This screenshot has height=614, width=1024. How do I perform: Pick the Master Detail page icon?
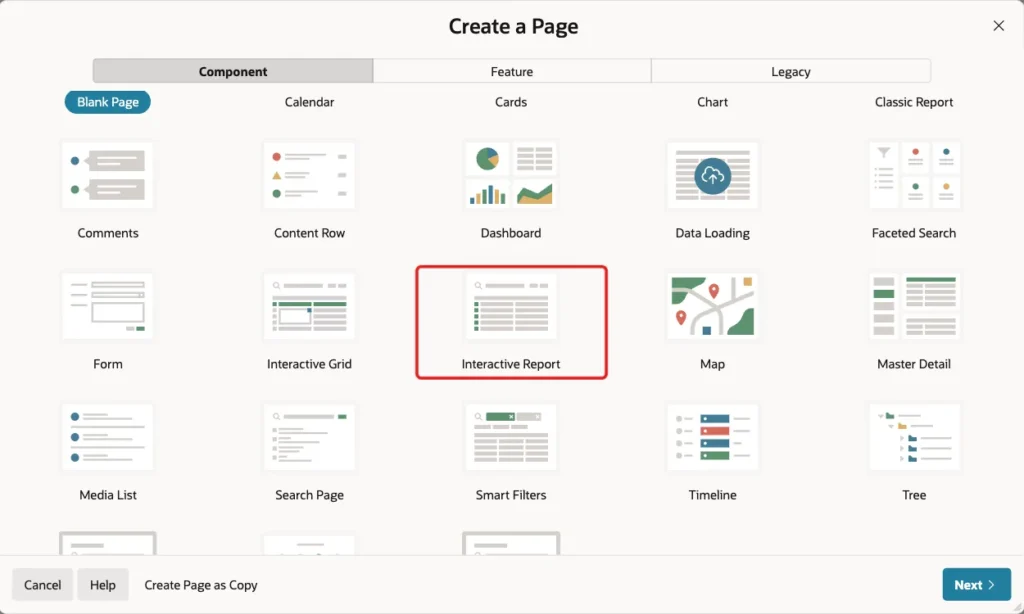pyautogui.click(x=914, y=306)
